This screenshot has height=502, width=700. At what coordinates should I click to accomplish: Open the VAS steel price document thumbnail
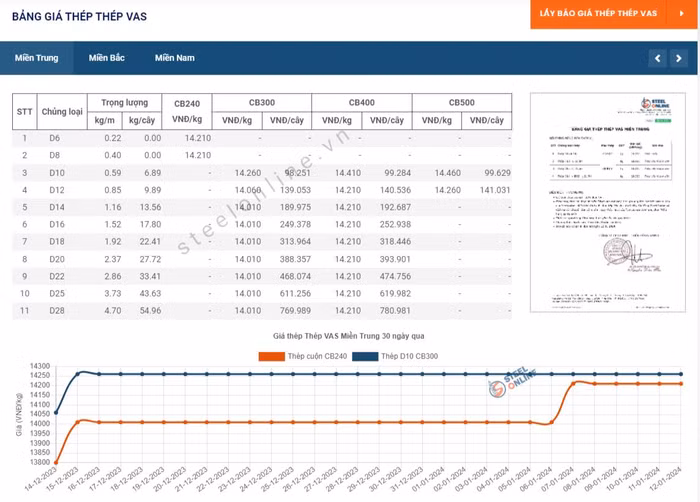coord(608,202)
